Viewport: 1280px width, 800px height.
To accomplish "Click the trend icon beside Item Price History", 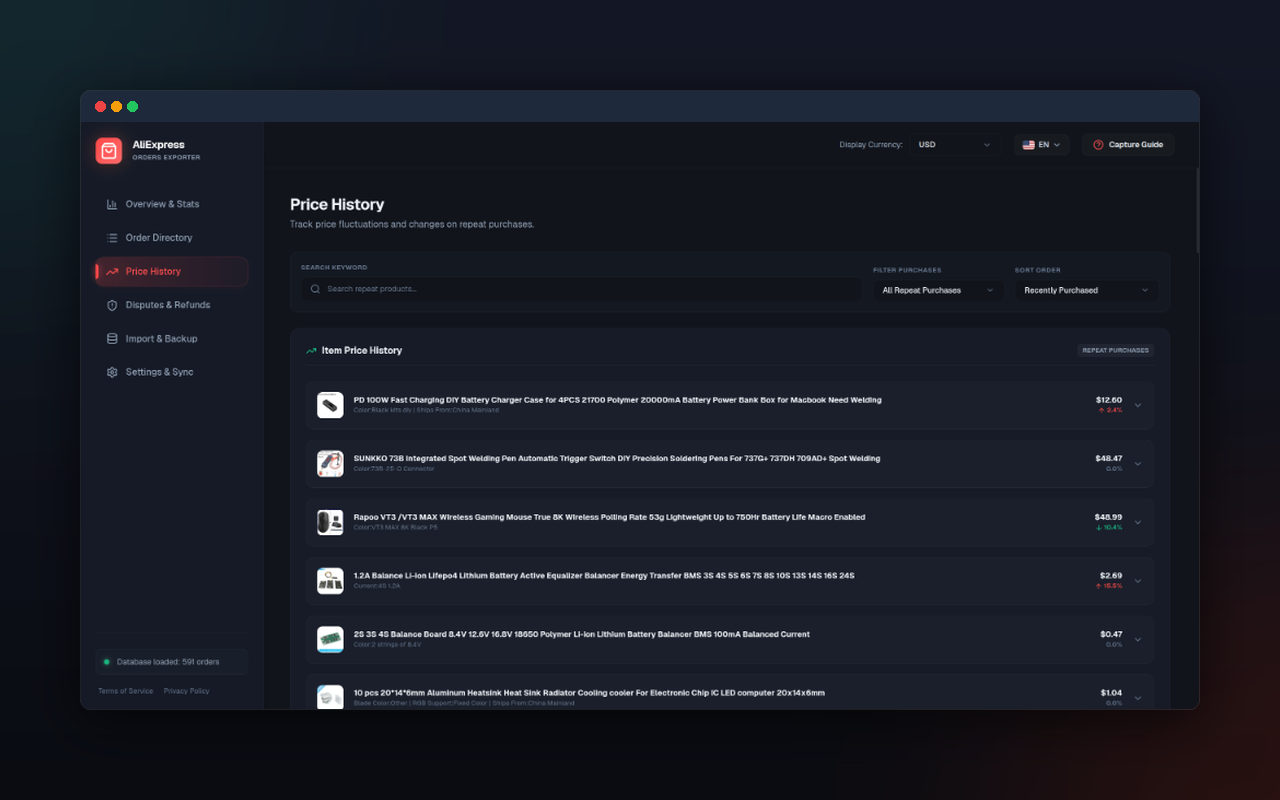I will coord(311,351).
